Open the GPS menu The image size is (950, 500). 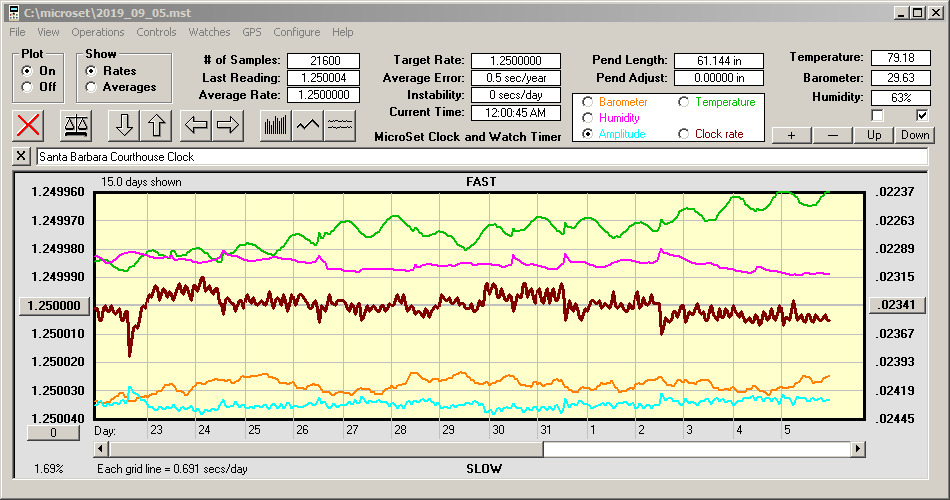[x=252, y=32]
